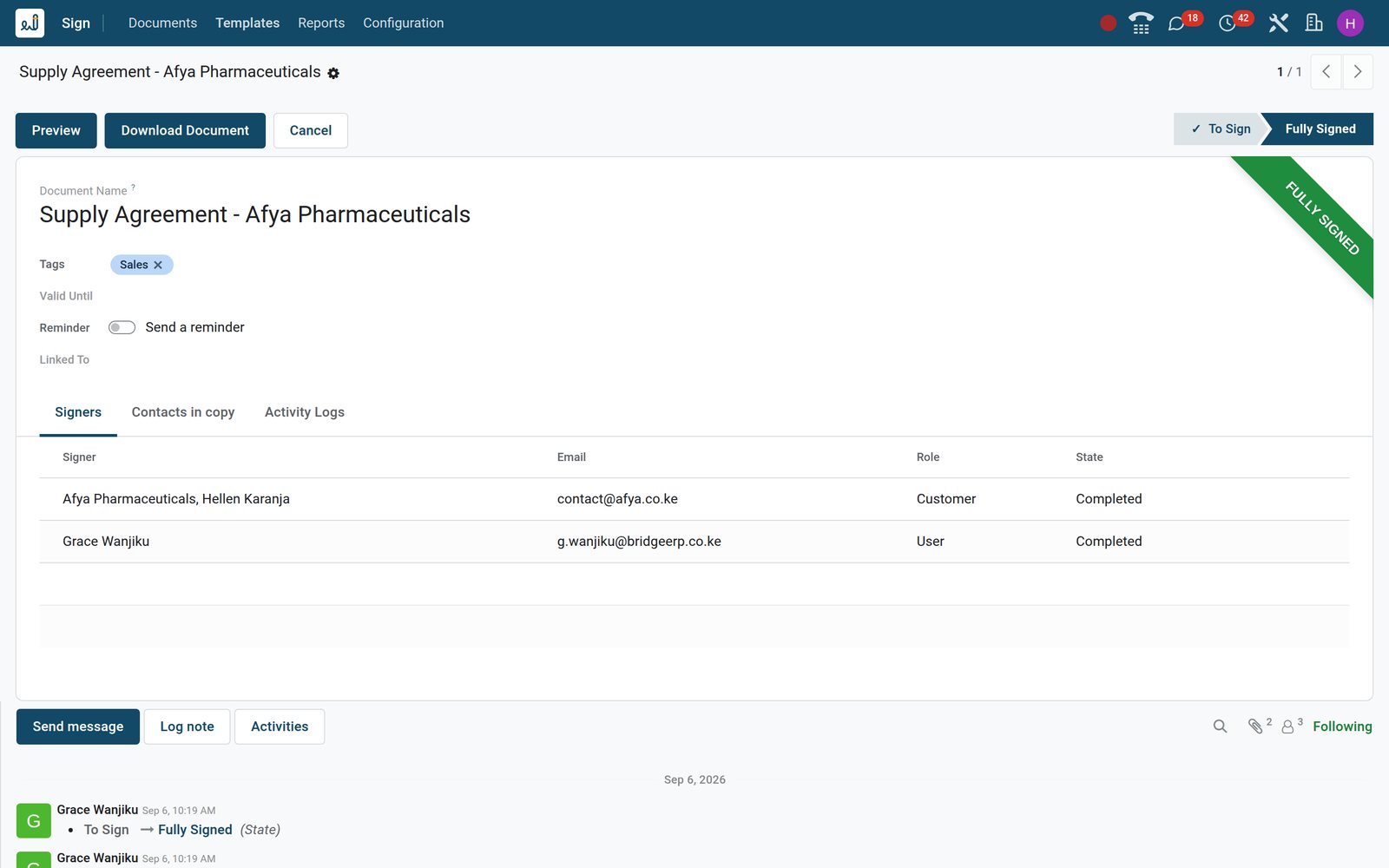
Task: Search chatter messages magnifier icon
Action: coord(1220,727)
